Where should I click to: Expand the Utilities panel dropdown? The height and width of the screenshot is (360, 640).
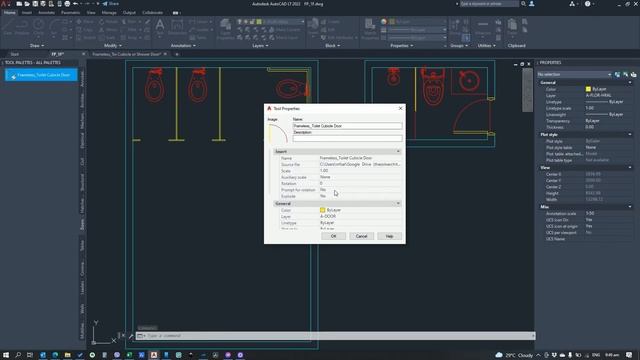click(486, 46)
